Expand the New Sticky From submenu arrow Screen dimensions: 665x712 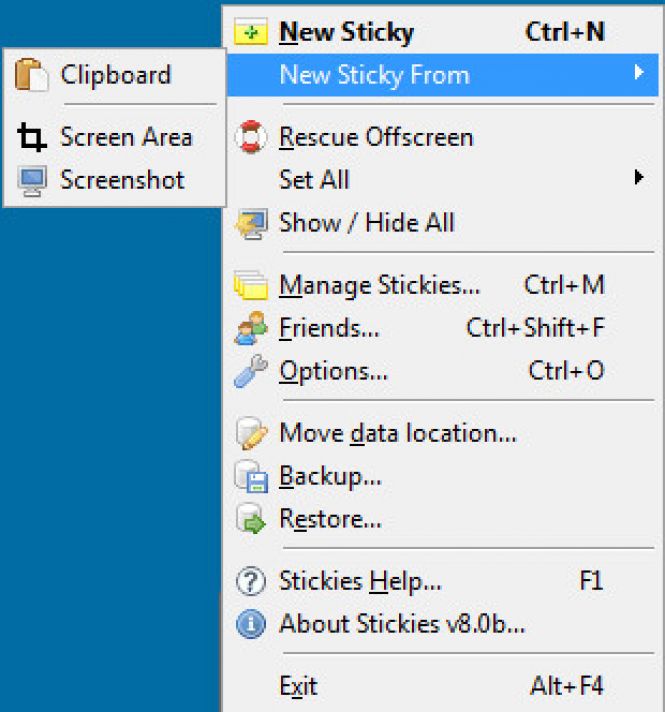tap(639, 72)
